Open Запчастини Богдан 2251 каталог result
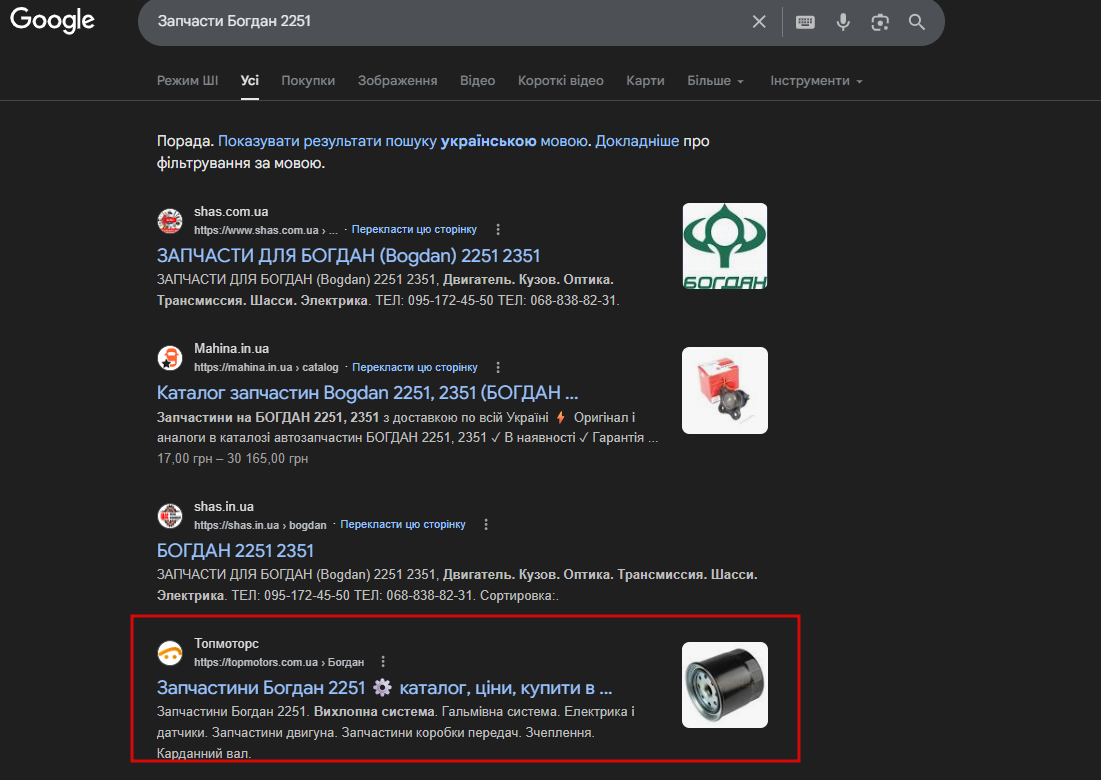1101x780 pixels. coord(385,687)
